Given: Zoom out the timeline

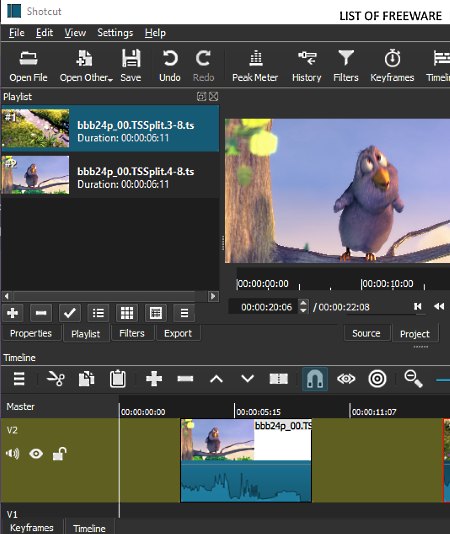Looking at the screenshot, I should point(414,379).
